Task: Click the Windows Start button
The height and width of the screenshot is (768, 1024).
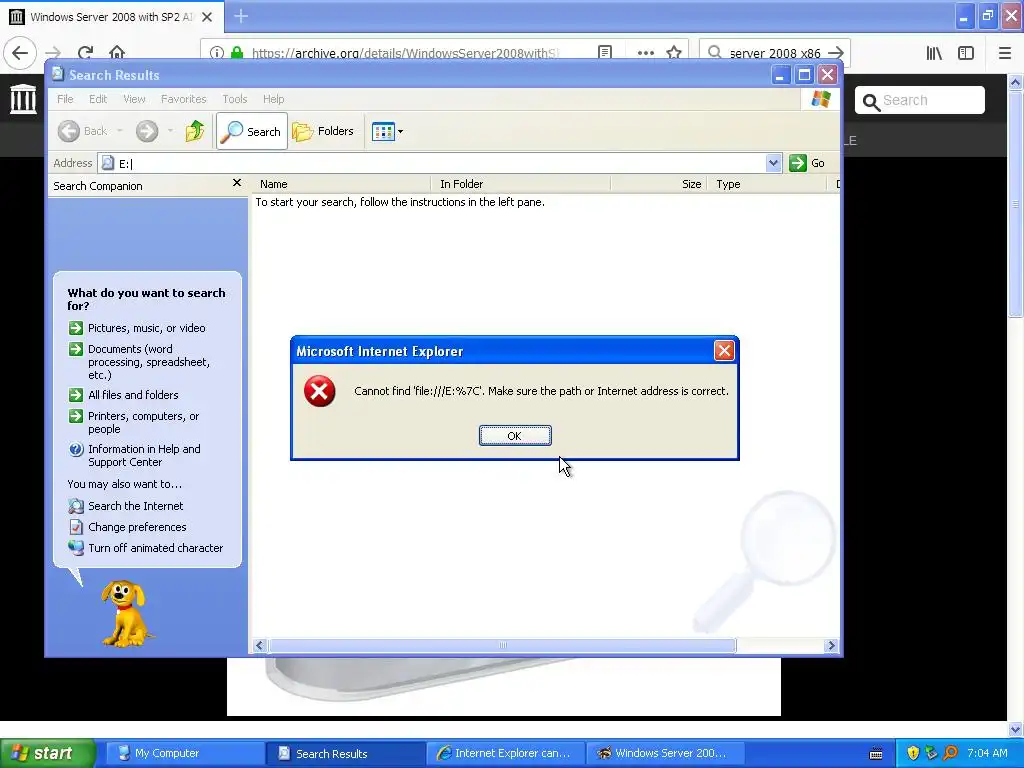Action: coord(47,753)
